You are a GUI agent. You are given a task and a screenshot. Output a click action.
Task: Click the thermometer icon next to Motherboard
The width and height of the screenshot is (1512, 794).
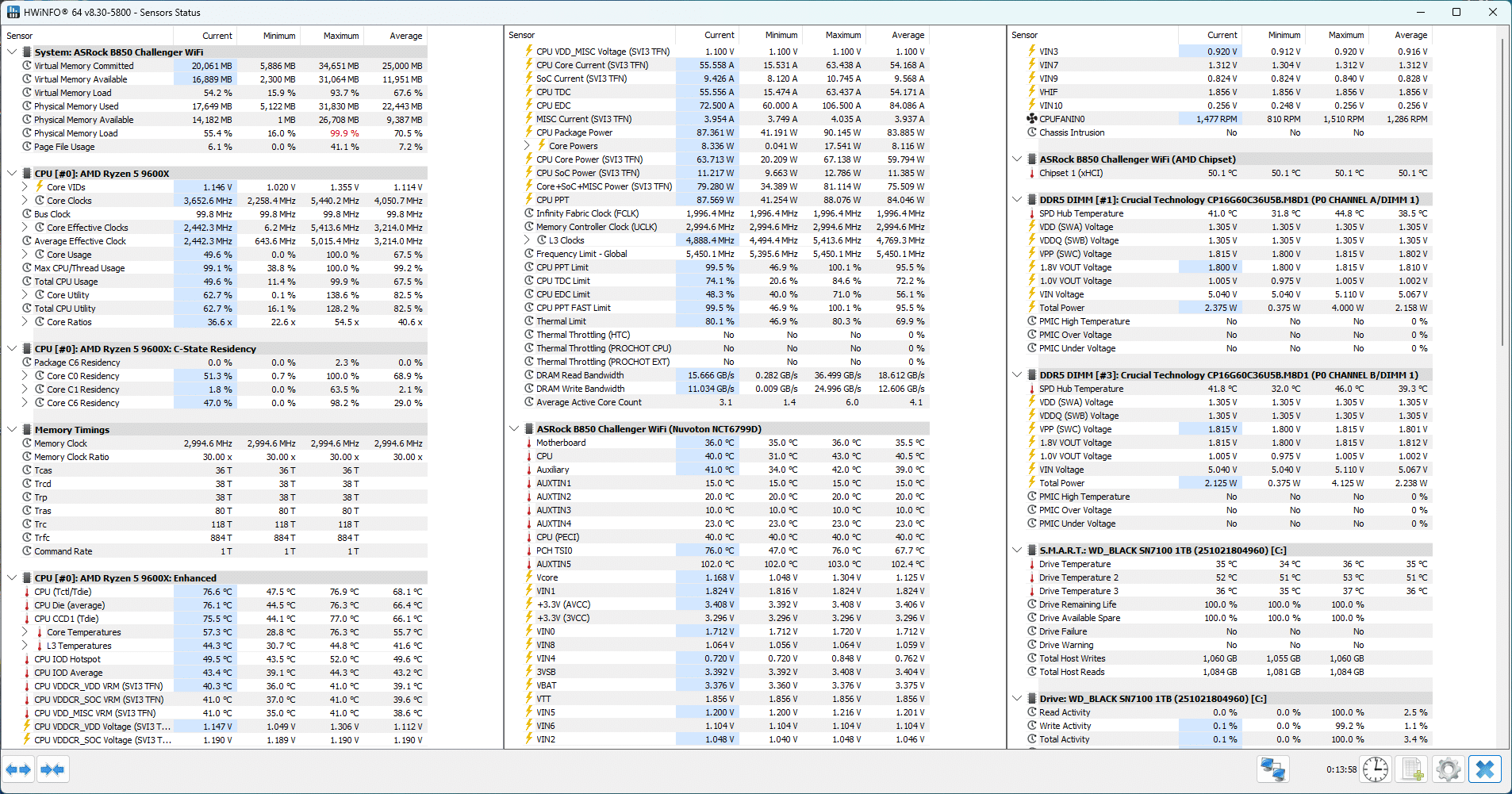[529, 443]
